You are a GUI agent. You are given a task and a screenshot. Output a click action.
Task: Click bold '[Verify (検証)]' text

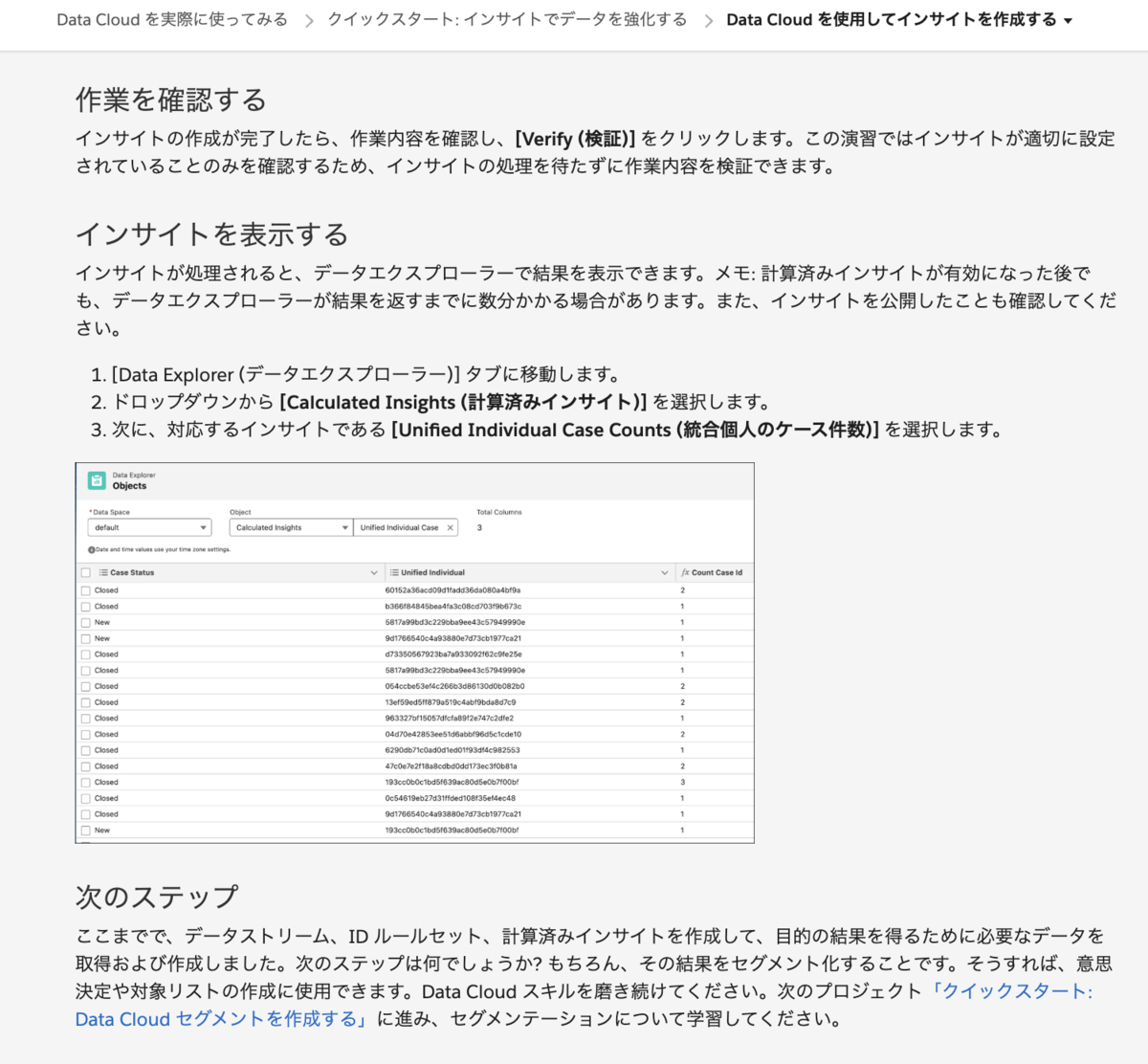pos(575,139)
